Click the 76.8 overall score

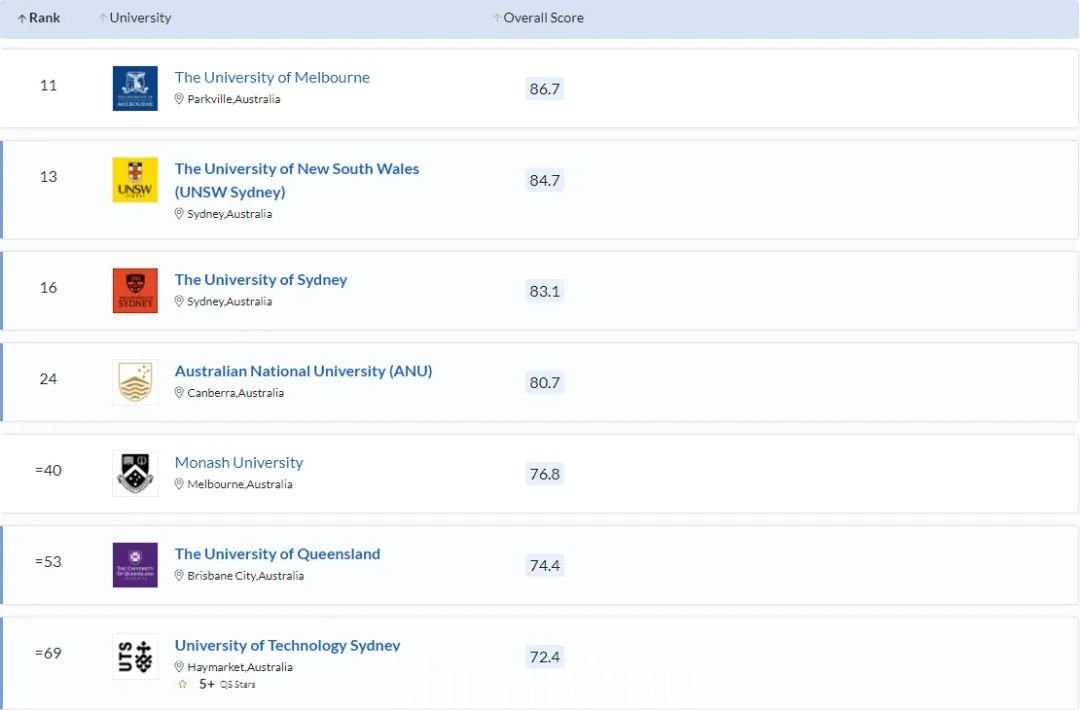(x=545, y=474)
